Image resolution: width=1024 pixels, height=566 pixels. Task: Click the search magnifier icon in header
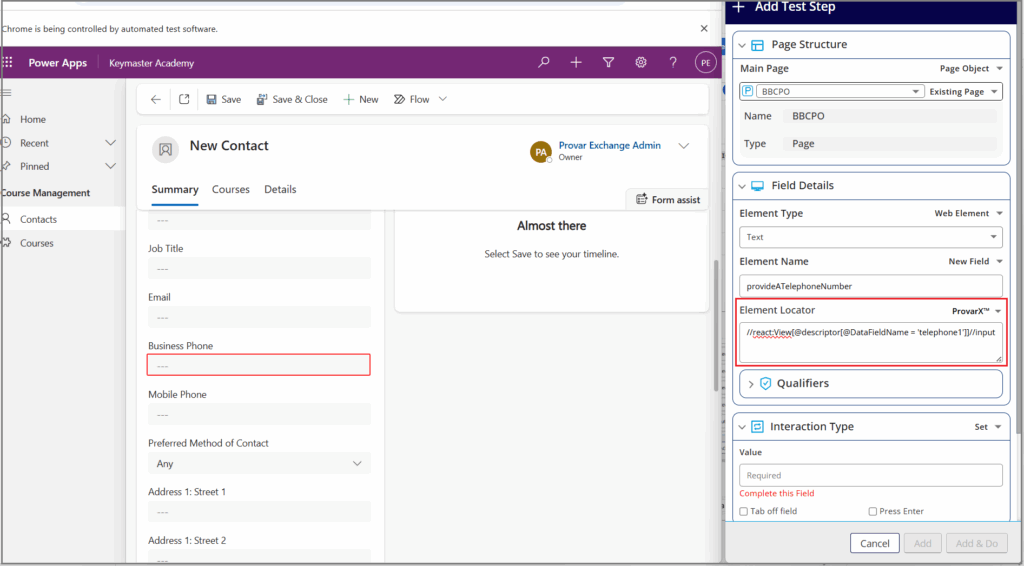coord(544,62)
